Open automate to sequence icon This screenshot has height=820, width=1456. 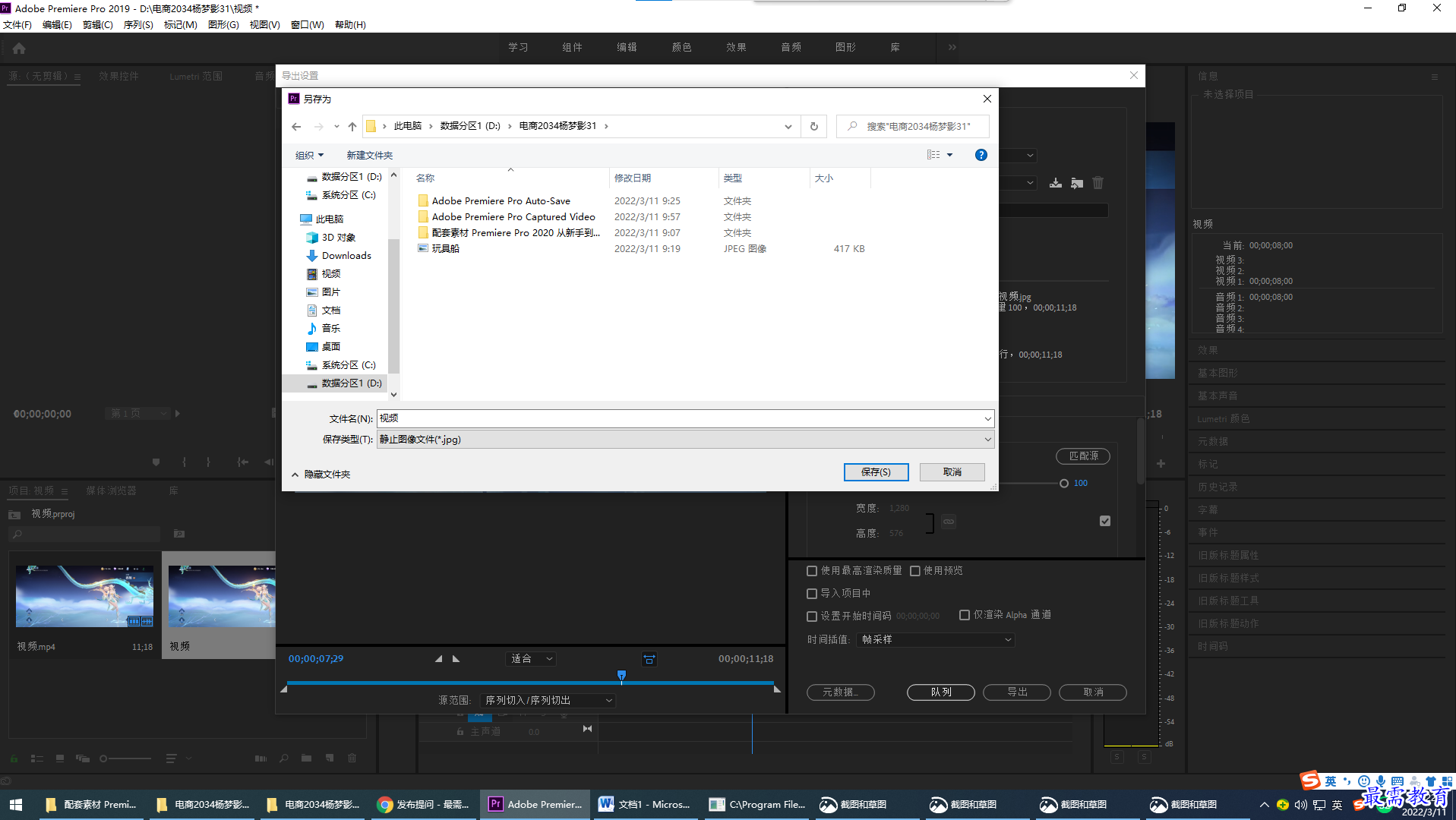click(x=261, y=758)
